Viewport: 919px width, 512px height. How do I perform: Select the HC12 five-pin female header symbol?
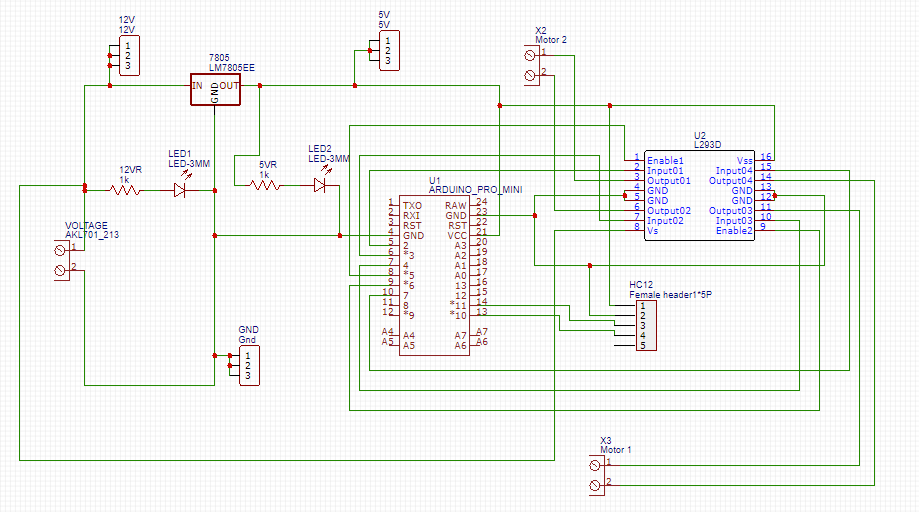pos(646,326)
